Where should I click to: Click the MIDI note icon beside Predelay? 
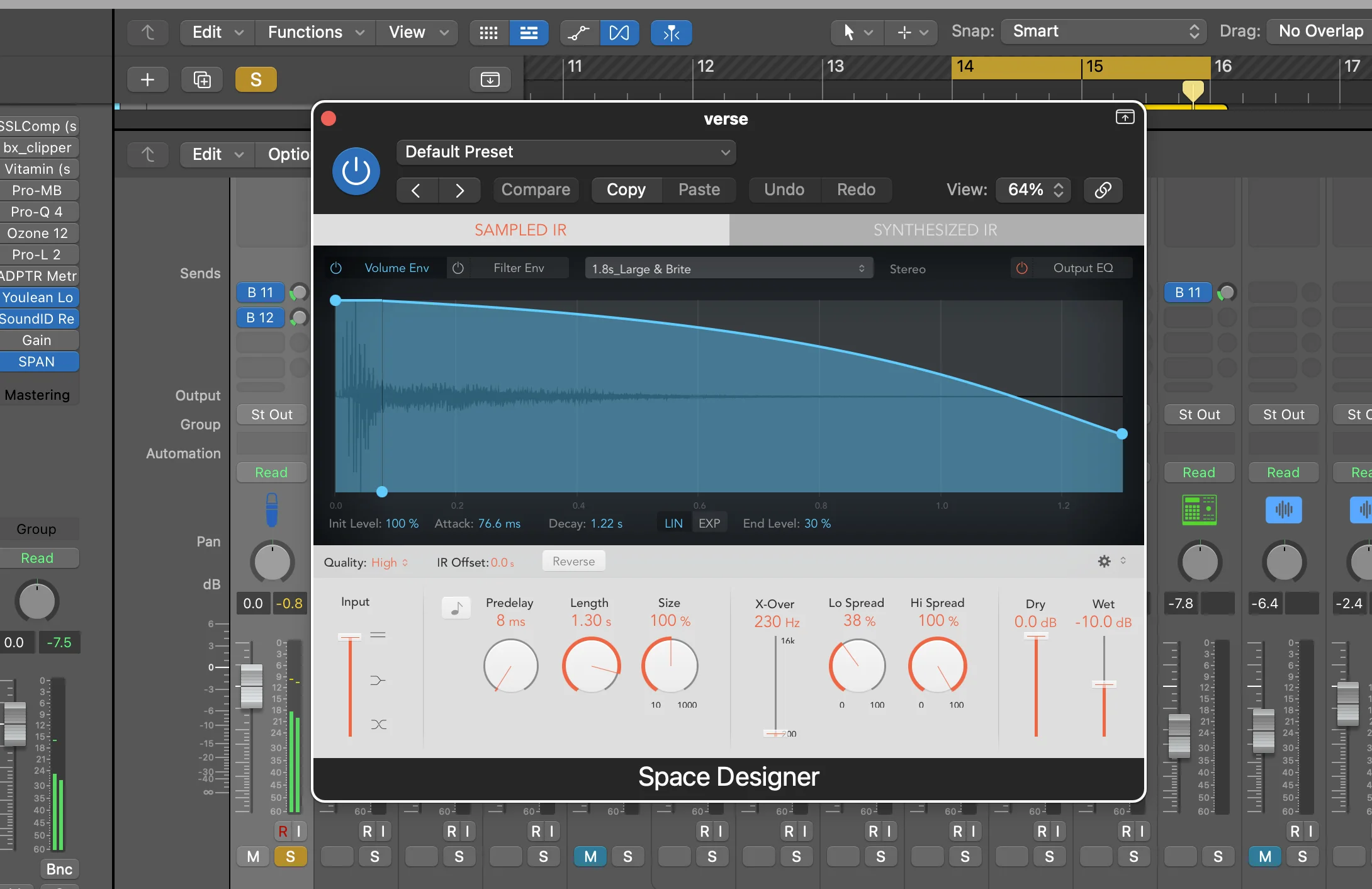point(456,608)
